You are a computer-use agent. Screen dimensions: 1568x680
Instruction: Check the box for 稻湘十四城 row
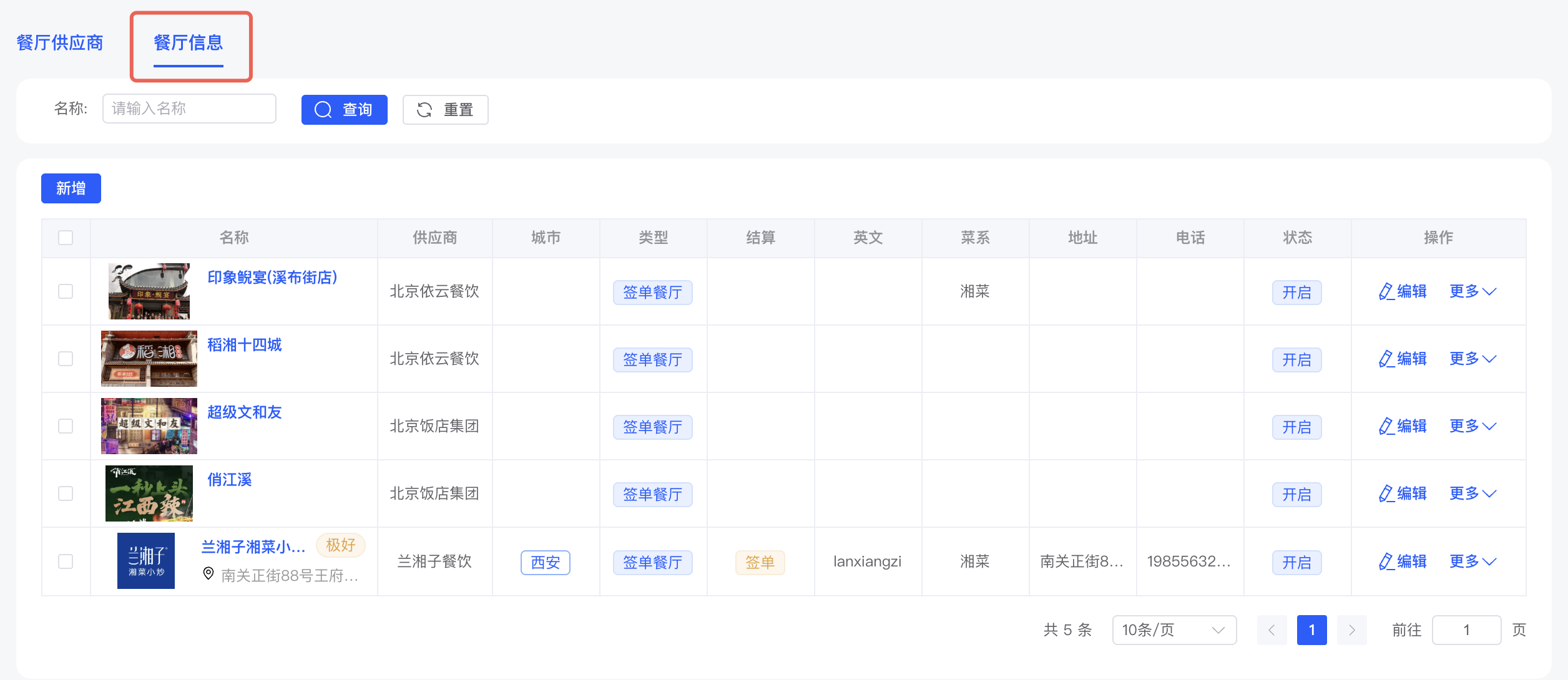coord(66,359)
